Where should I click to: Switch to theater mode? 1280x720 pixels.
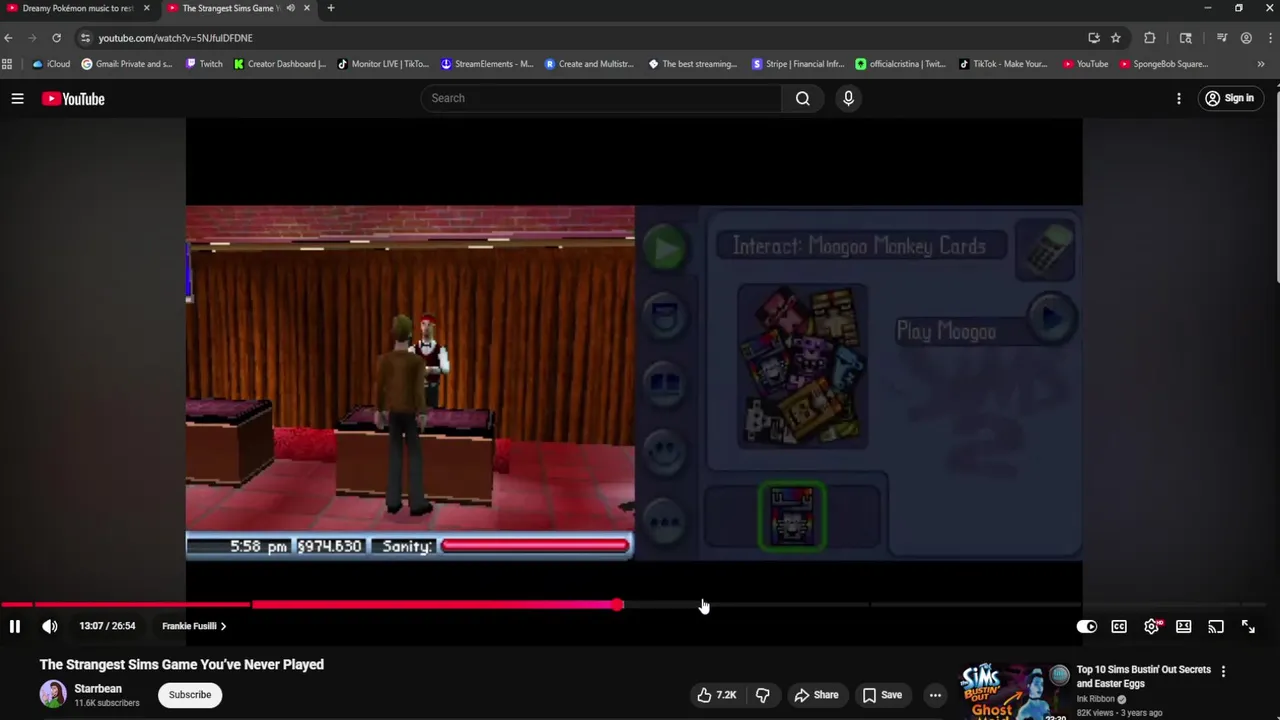click(x=1184, y=627)
